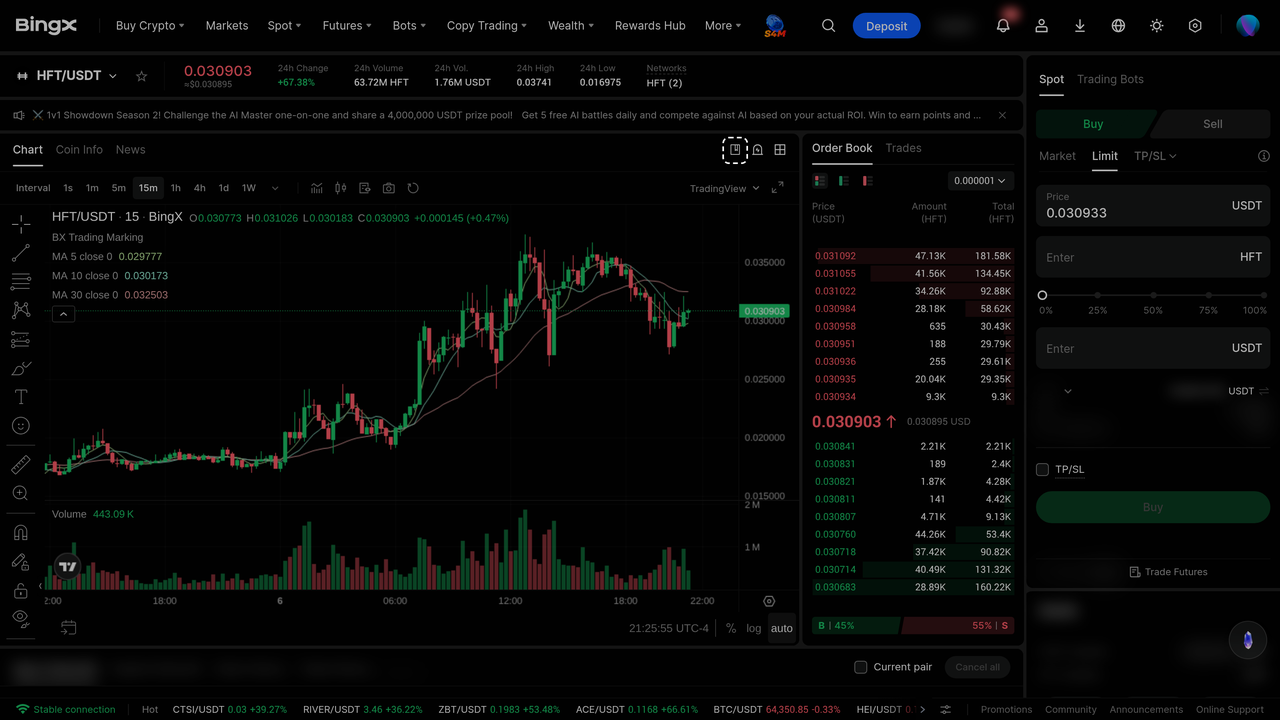Expand chart to fullscreen
This screenshot has height=720, width=1280.
777,188
